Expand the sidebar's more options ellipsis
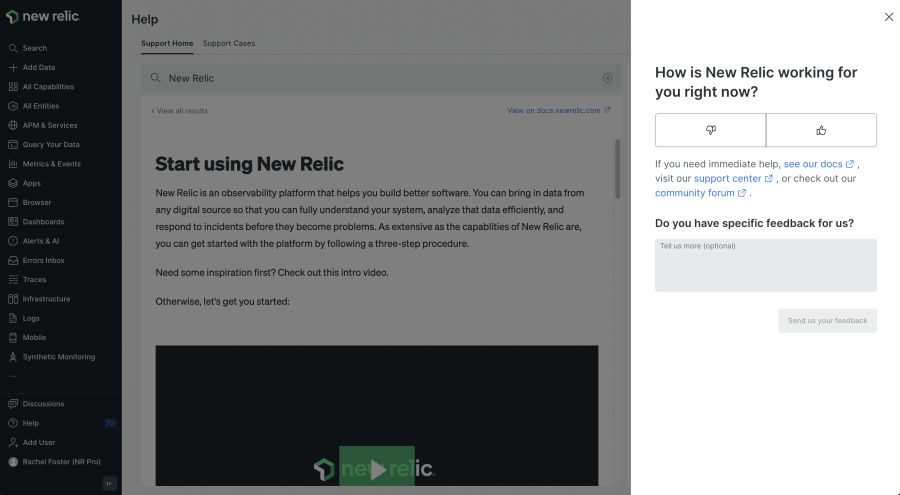 [x=12, y=377]
